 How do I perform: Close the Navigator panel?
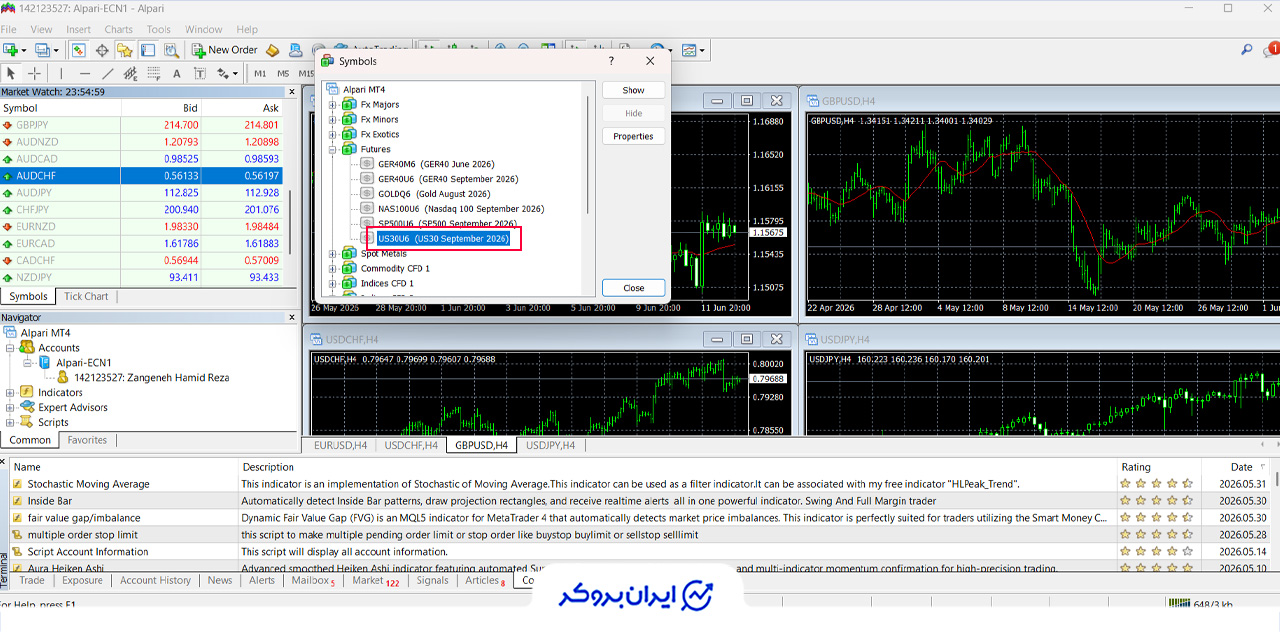292,318
